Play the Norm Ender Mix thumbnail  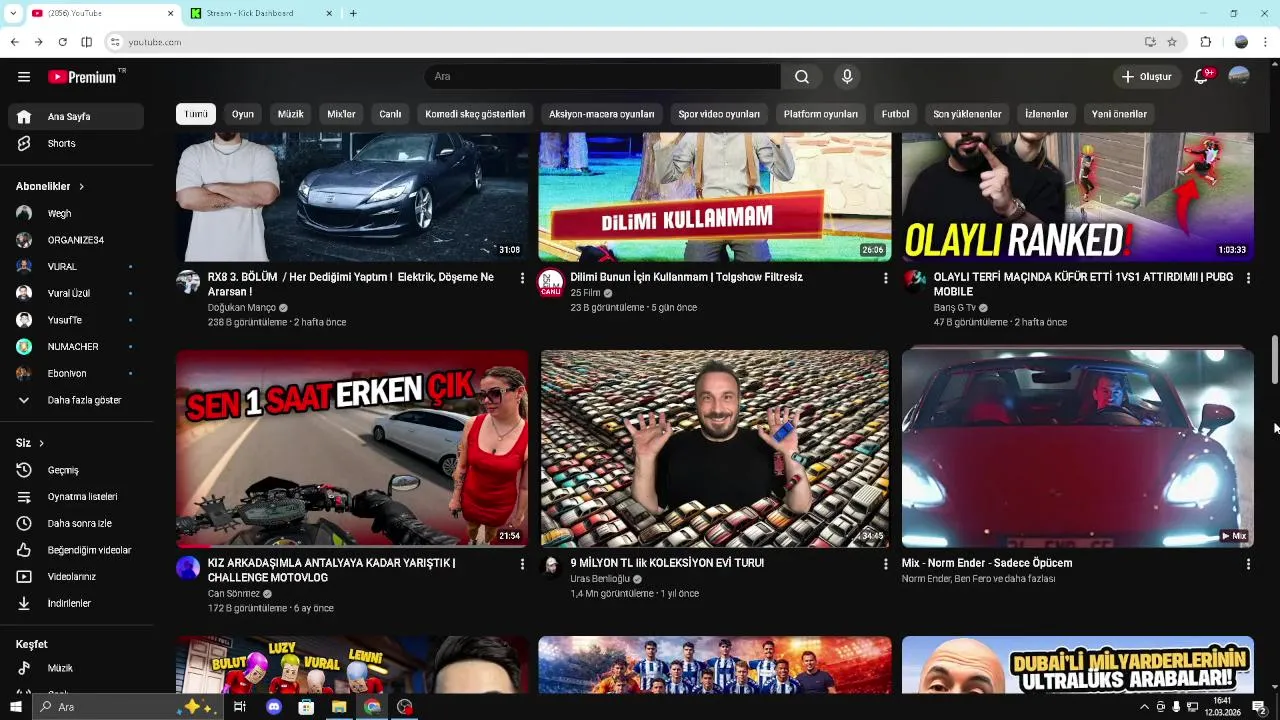coord(1078,448)
